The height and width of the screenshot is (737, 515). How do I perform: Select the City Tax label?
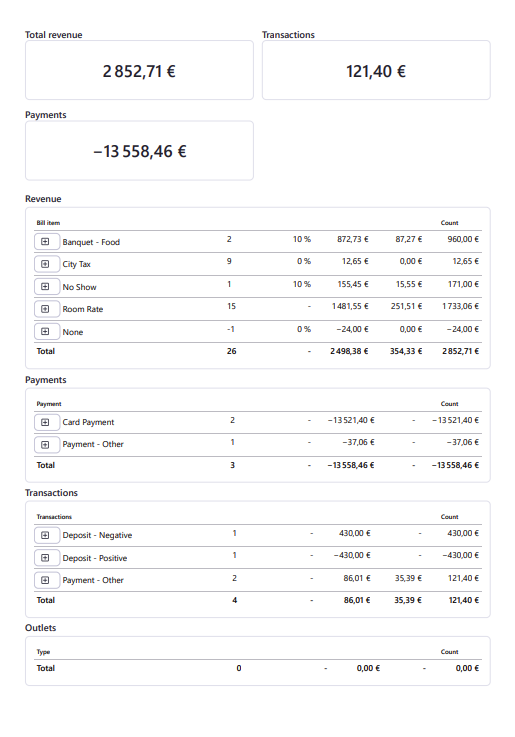tap(77, 264)
